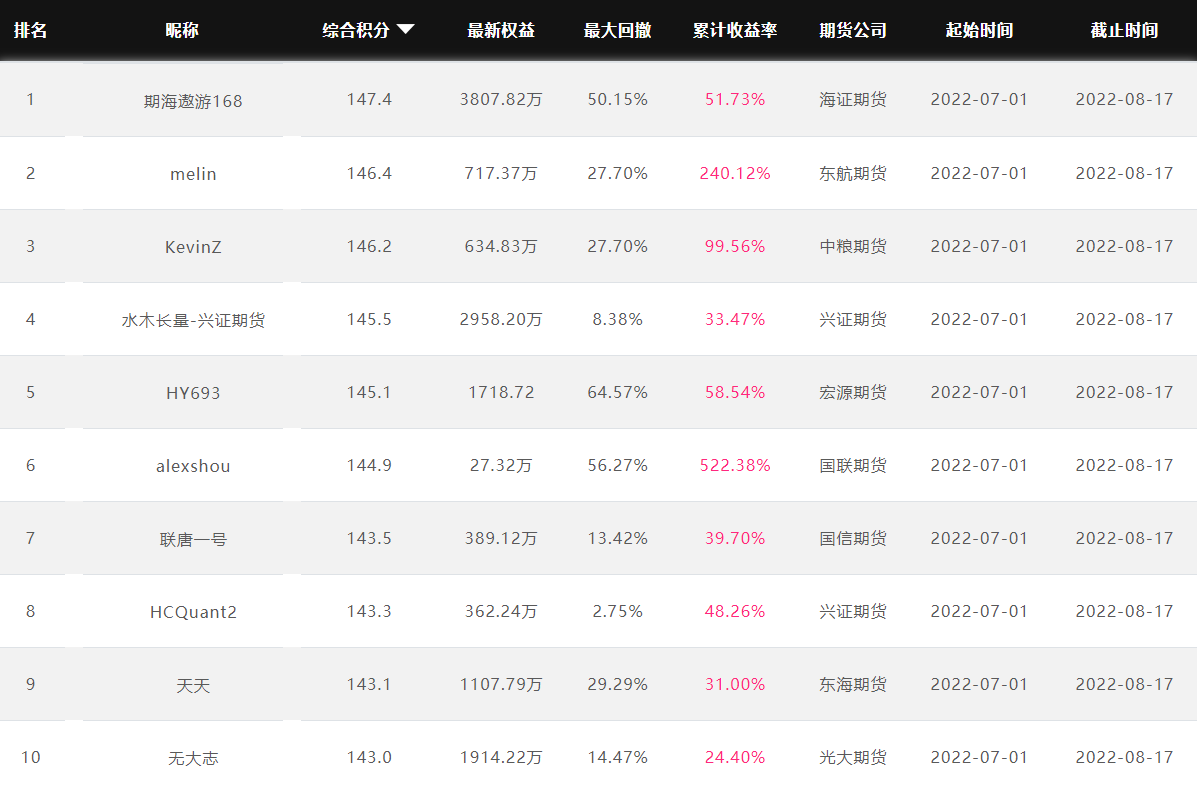Click the equity value 389.12万
The image size is (1197, 791).
tap(501, 538)
